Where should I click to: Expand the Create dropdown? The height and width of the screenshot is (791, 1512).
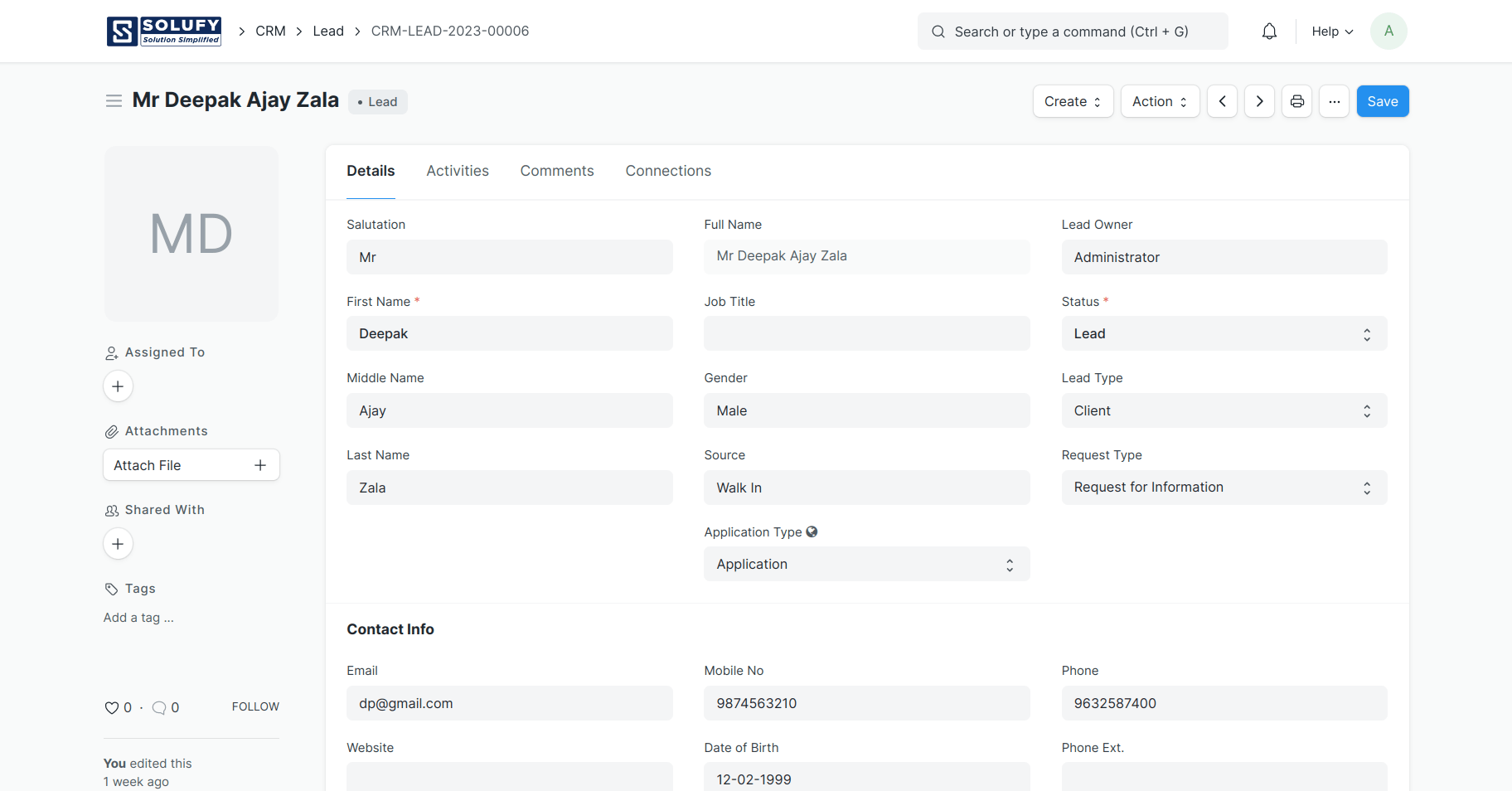1073,101
